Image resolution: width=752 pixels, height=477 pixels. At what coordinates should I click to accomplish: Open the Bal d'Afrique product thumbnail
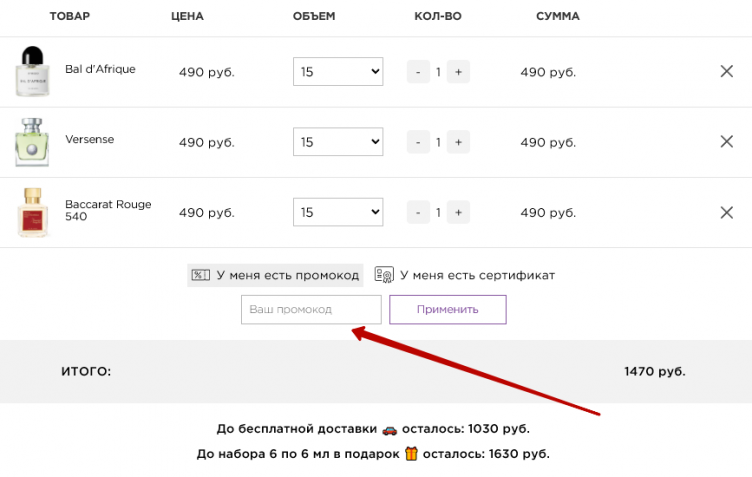(x=31, y=72)
